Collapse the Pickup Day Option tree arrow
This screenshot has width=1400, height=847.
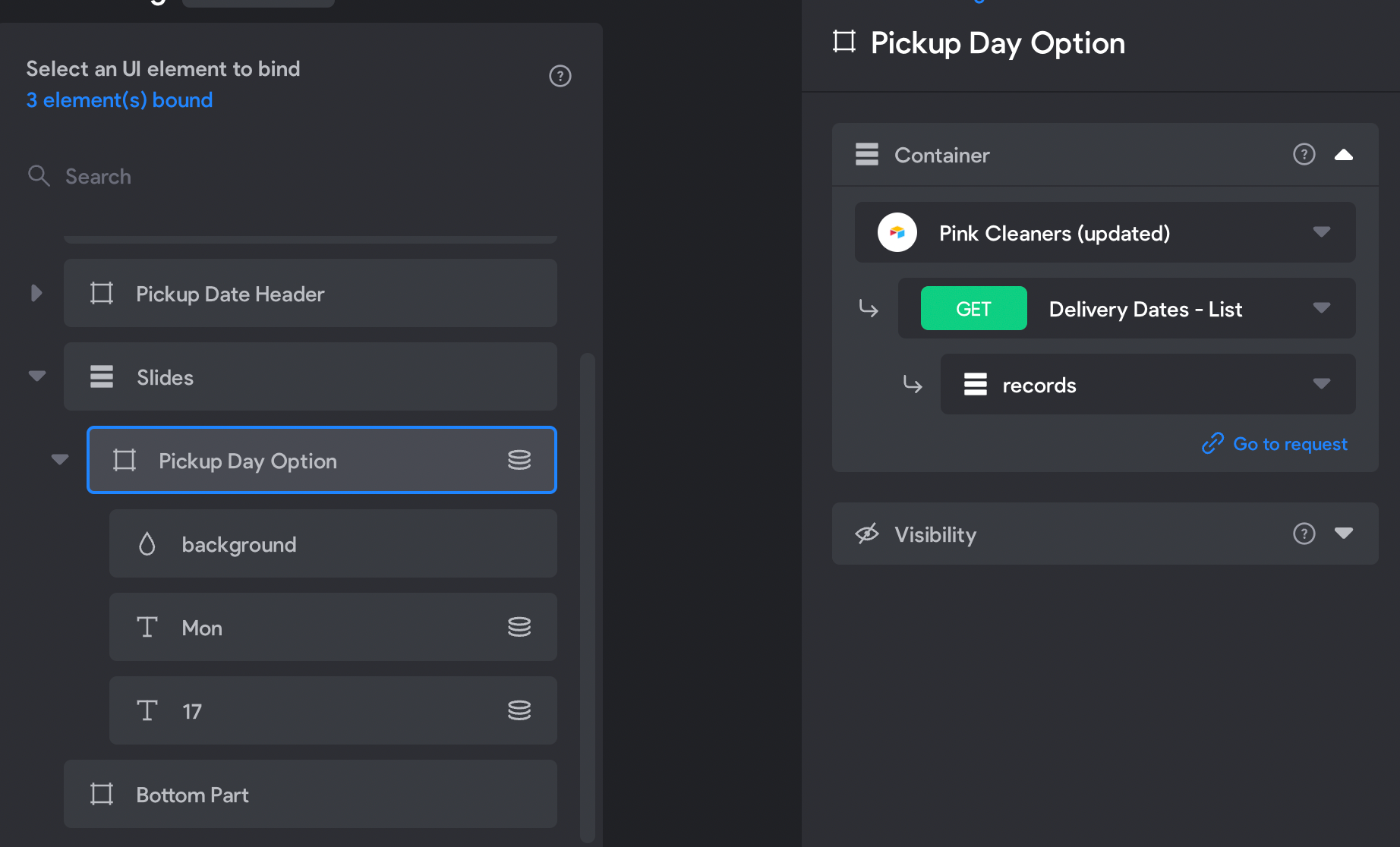tap(60, 459)
